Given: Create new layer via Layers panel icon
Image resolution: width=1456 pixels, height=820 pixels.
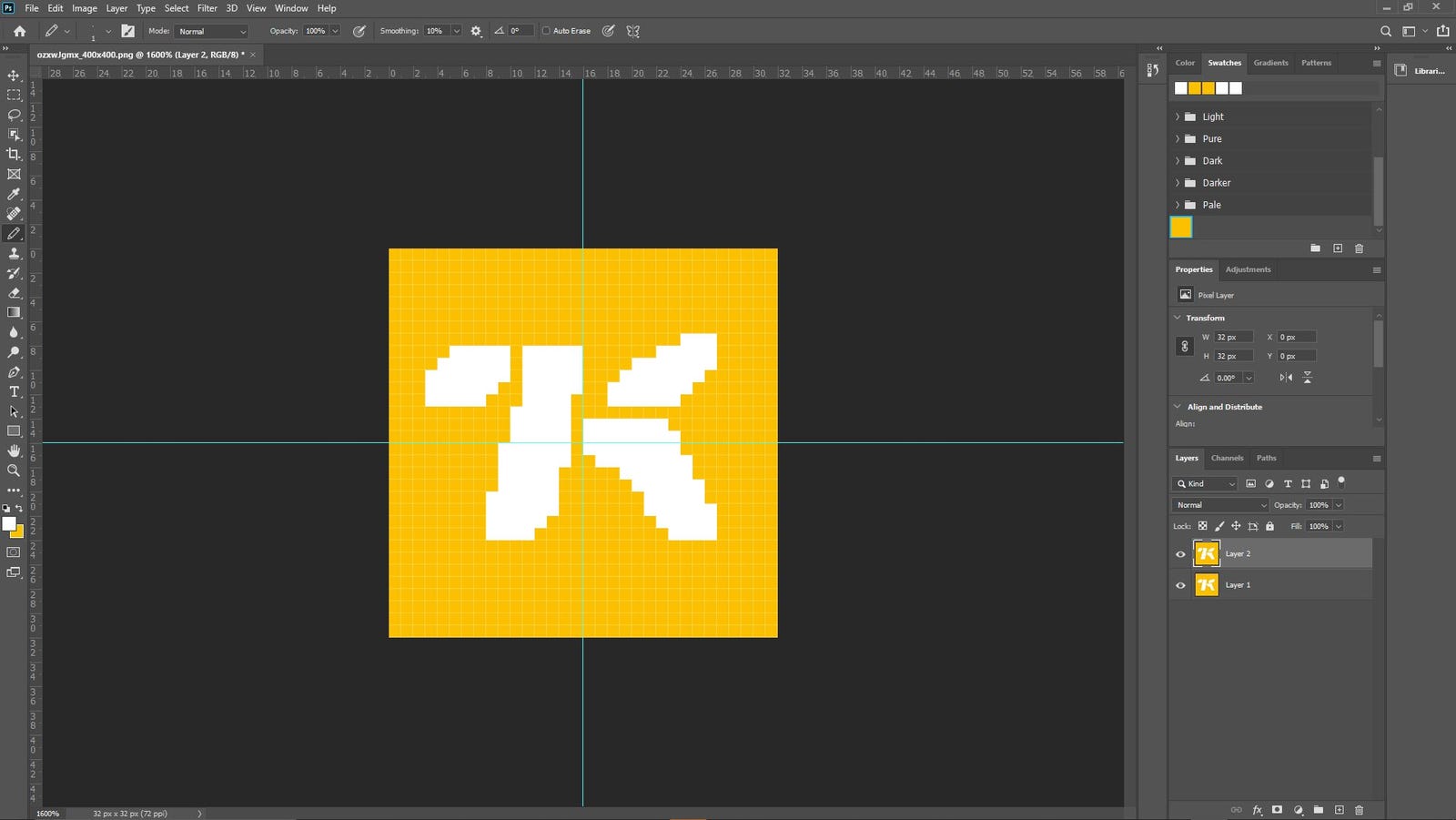Looking at the screenshot, I should click(1339, 809).
